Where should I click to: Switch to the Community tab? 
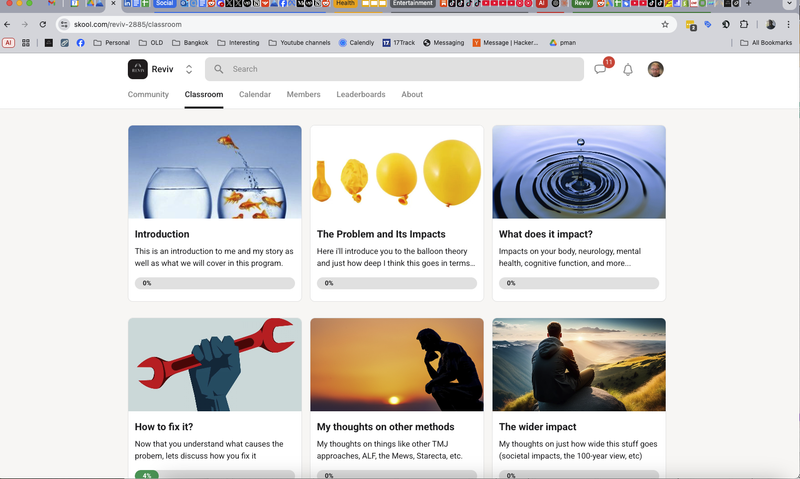(148, 95)
